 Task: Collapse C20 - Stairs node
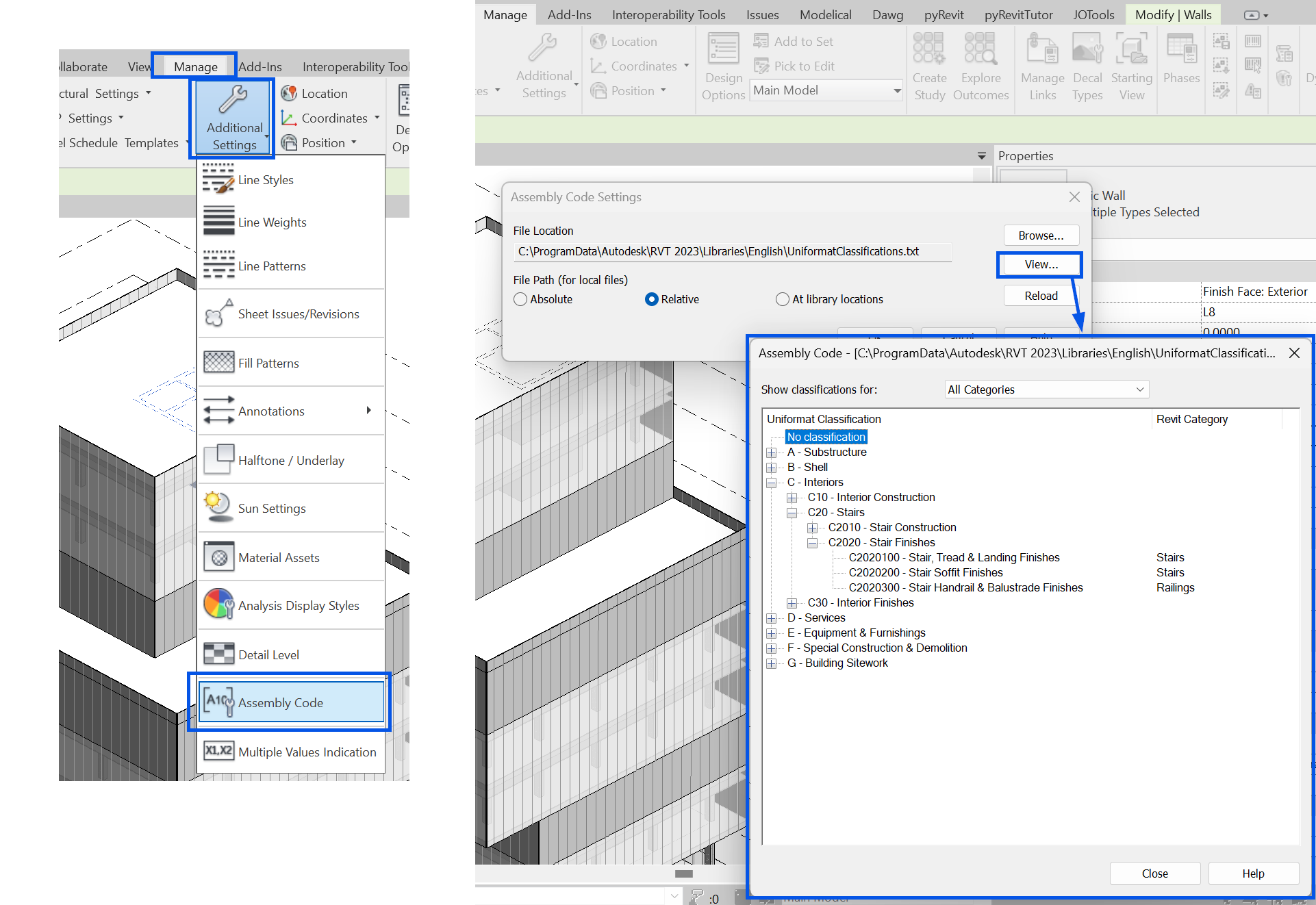pyautogui.click(x=792, y=513)
